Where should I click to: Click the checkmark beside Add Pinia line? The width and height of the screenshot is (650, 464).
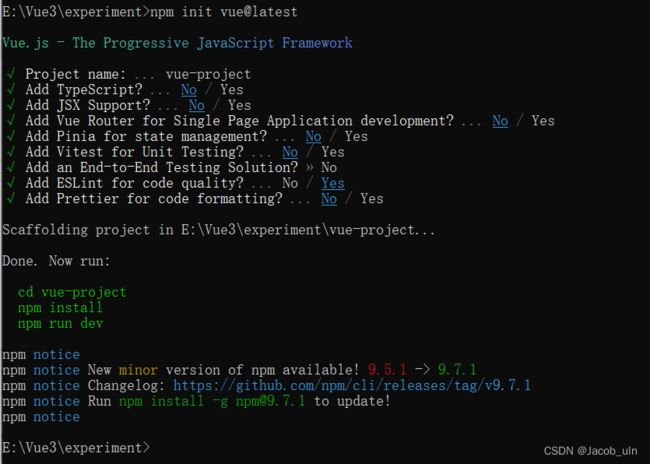pos(11,136)
